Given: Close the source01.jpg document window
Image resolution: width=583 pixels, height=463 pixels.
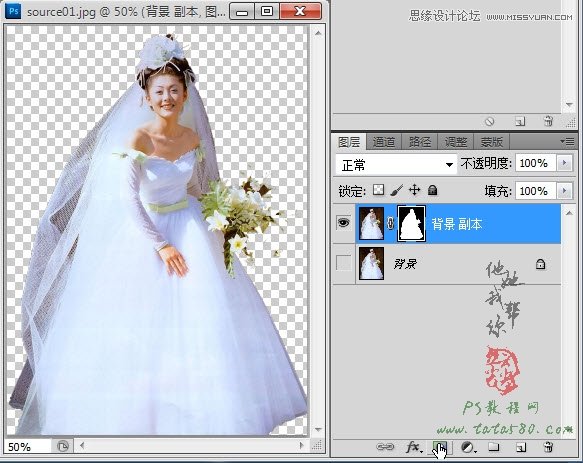Looking at the screenshot, I should (300, 11).
